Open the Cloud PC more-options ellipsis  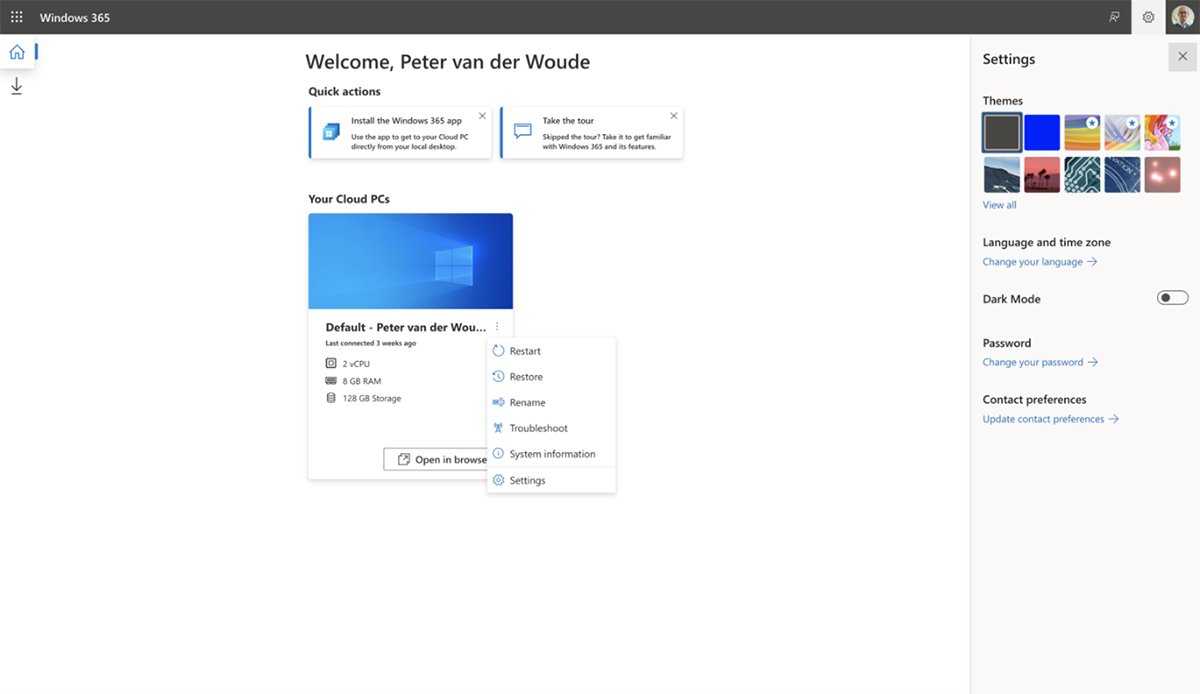(496, 326)
